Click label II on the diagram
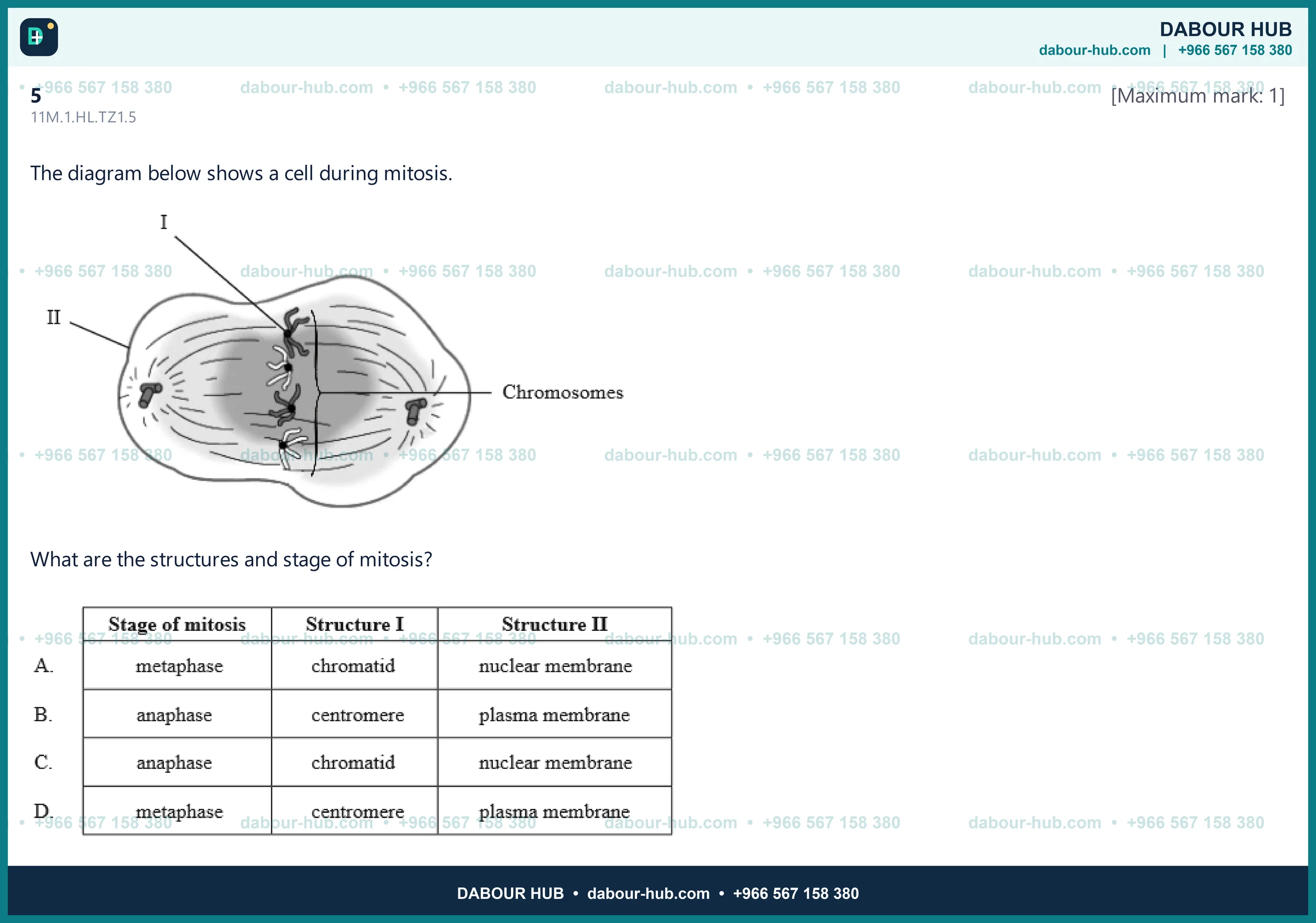Viewport: 1316px width, 923px height. (53, 317)
